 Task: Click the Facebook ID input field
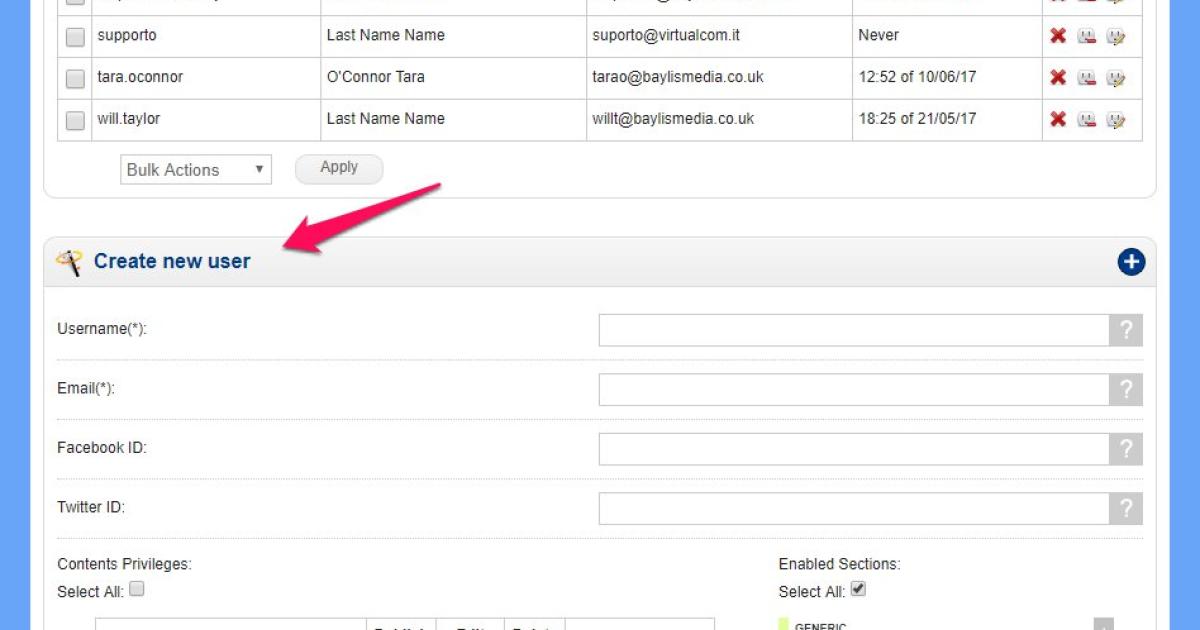pyautogui.click(x=854, y=449)
